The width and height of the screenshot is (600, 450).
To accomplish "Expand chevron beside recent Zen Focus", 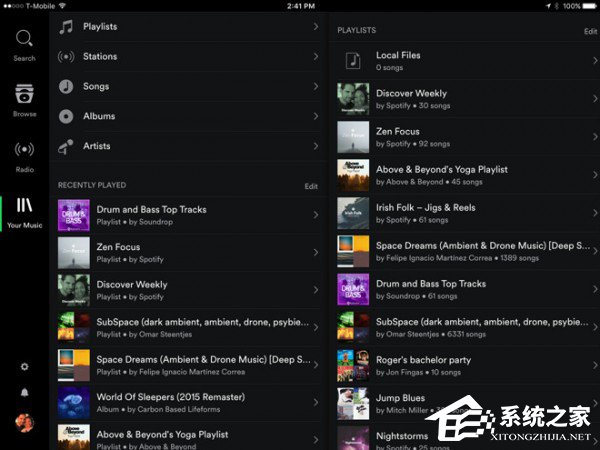I will [x=316, y=253].
